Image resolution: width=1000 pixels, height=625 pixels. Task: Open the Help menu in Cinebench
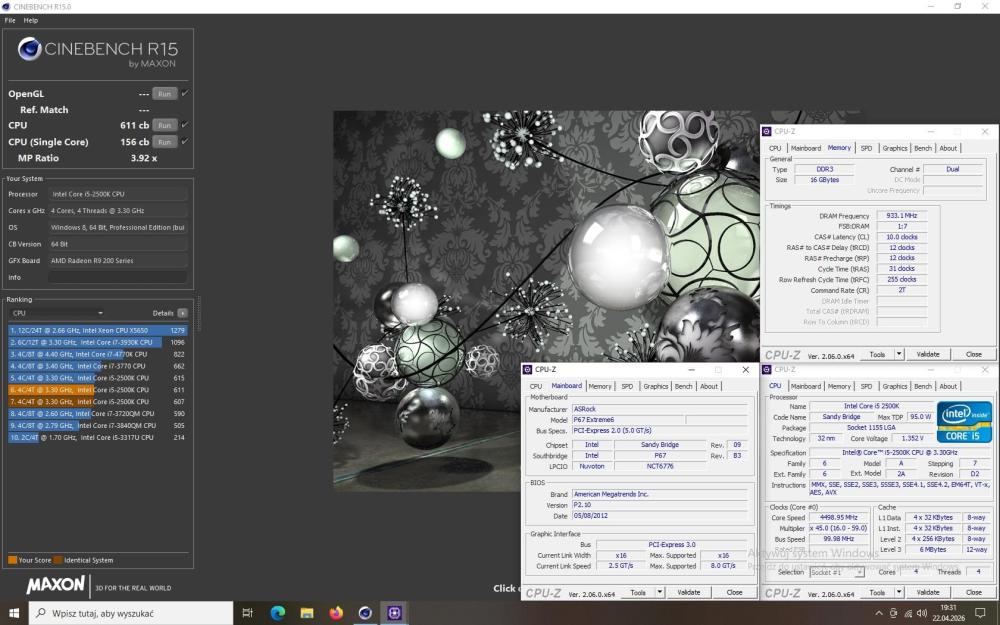tap(31, 20)
